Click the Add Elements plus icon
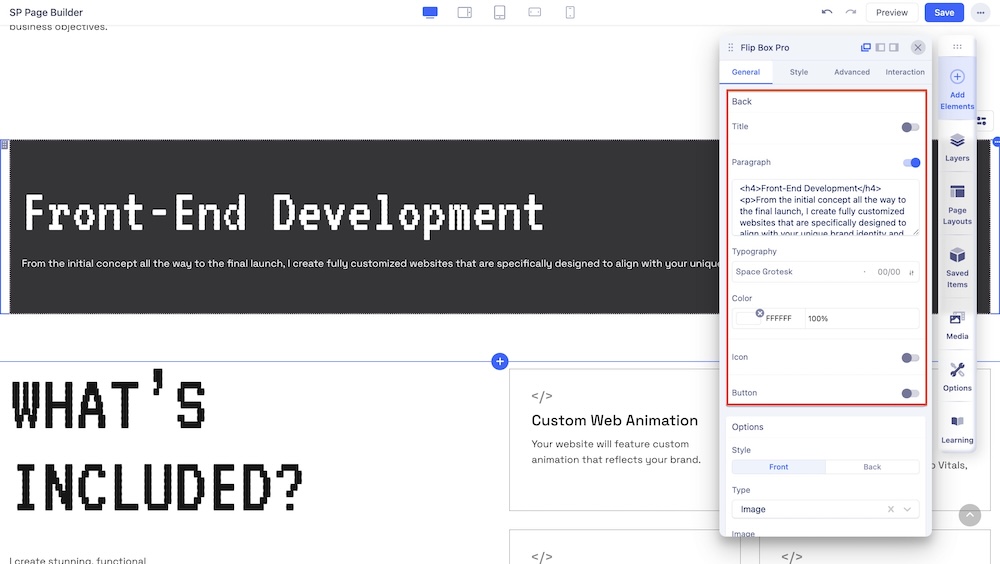Viewport: 1000px width, 564px height. [x=957, y=77]
